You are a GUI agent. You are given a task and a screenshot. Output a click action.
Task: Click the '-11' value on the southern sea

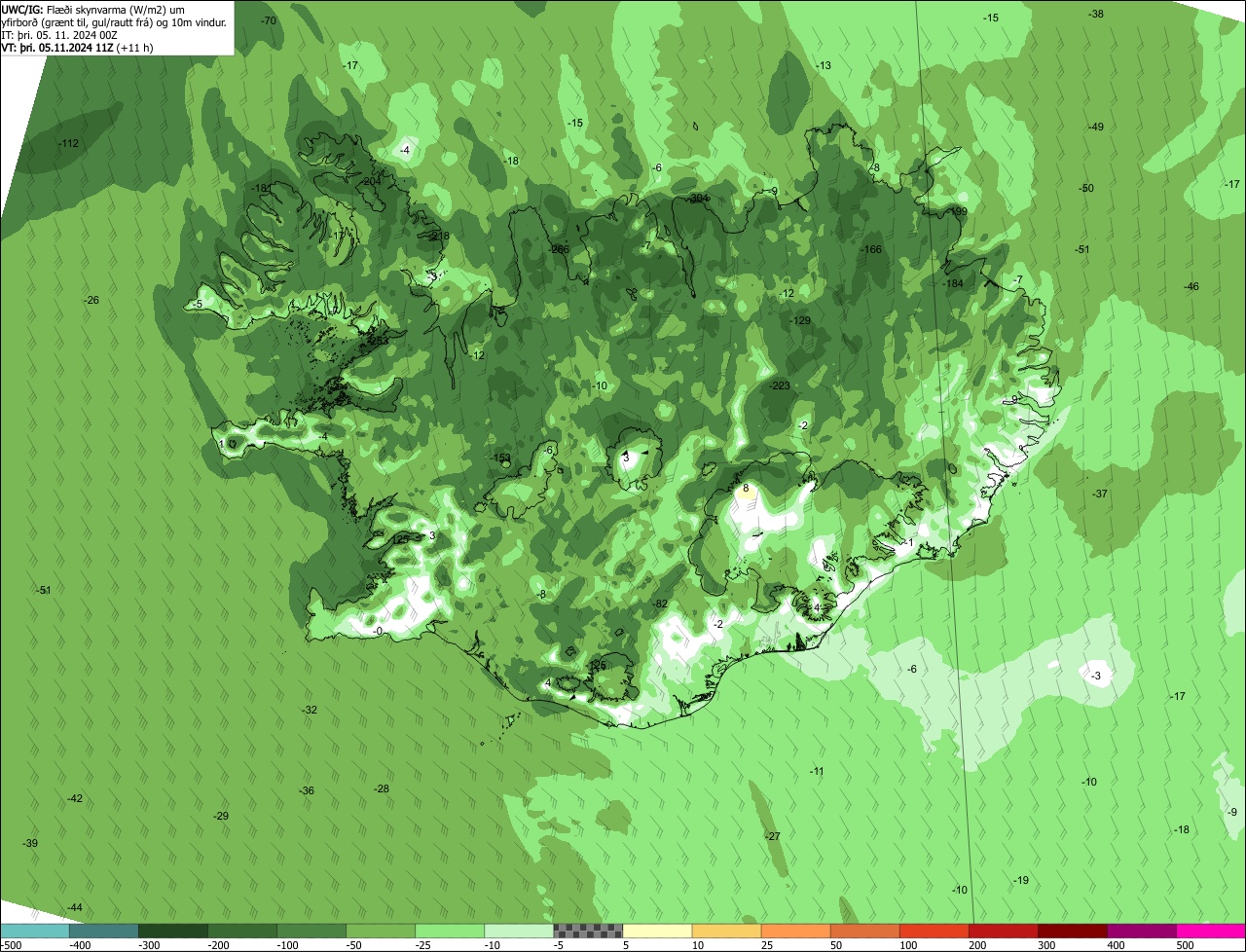click(x=817, y=771)
